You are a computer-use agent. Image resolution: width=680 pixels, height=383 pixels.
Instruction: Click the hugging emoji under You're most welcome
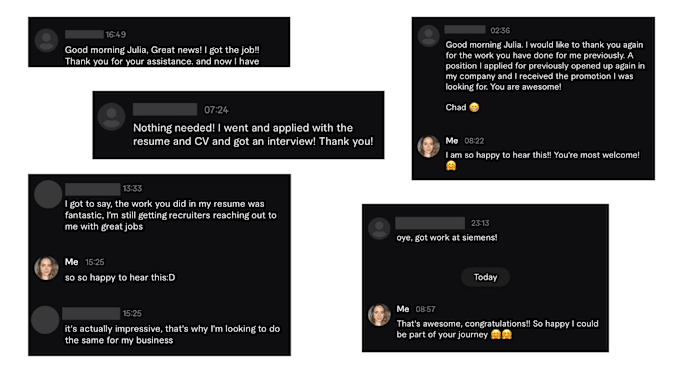[x=451, y=166]
